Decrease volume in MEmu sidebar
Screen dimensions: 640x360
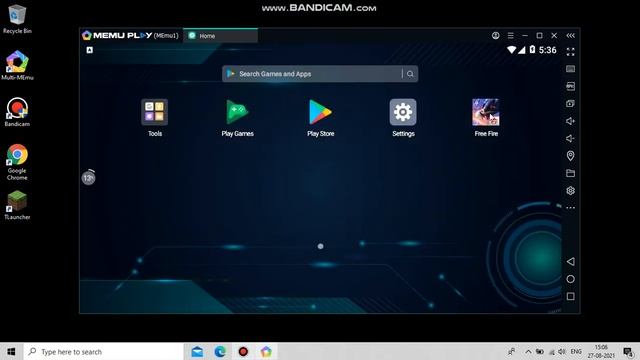tap(571, 138)
